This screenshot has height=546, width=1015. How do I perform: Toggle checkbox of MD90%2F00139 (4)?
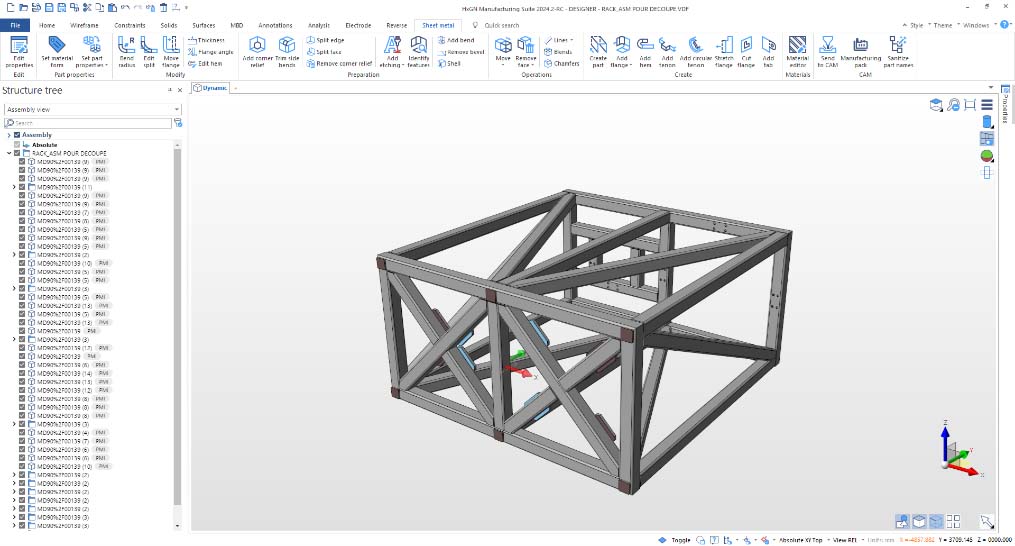(x=22, y=433)
